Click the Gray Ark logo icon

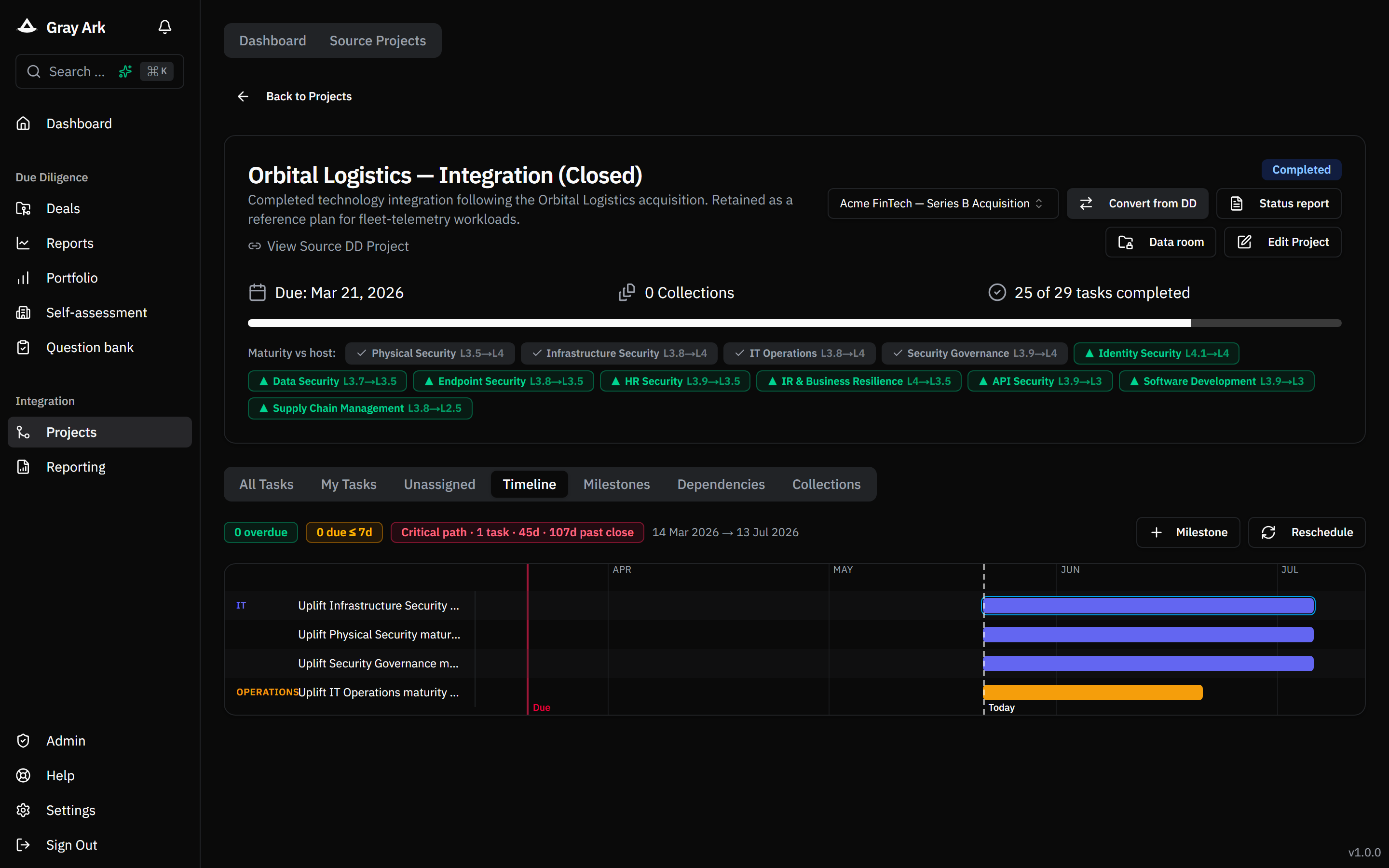click(27, 27)
